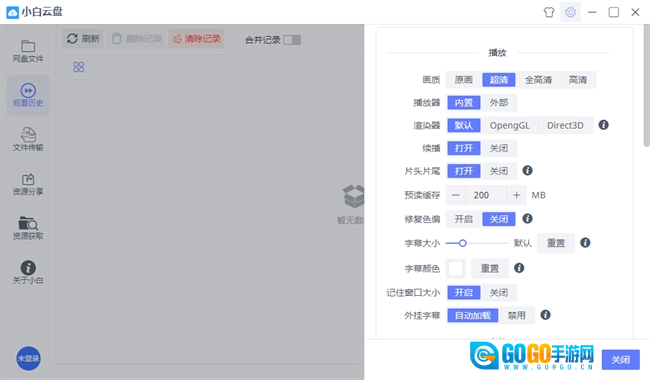Reset subtitle color with 重置 button

[490, 269]
